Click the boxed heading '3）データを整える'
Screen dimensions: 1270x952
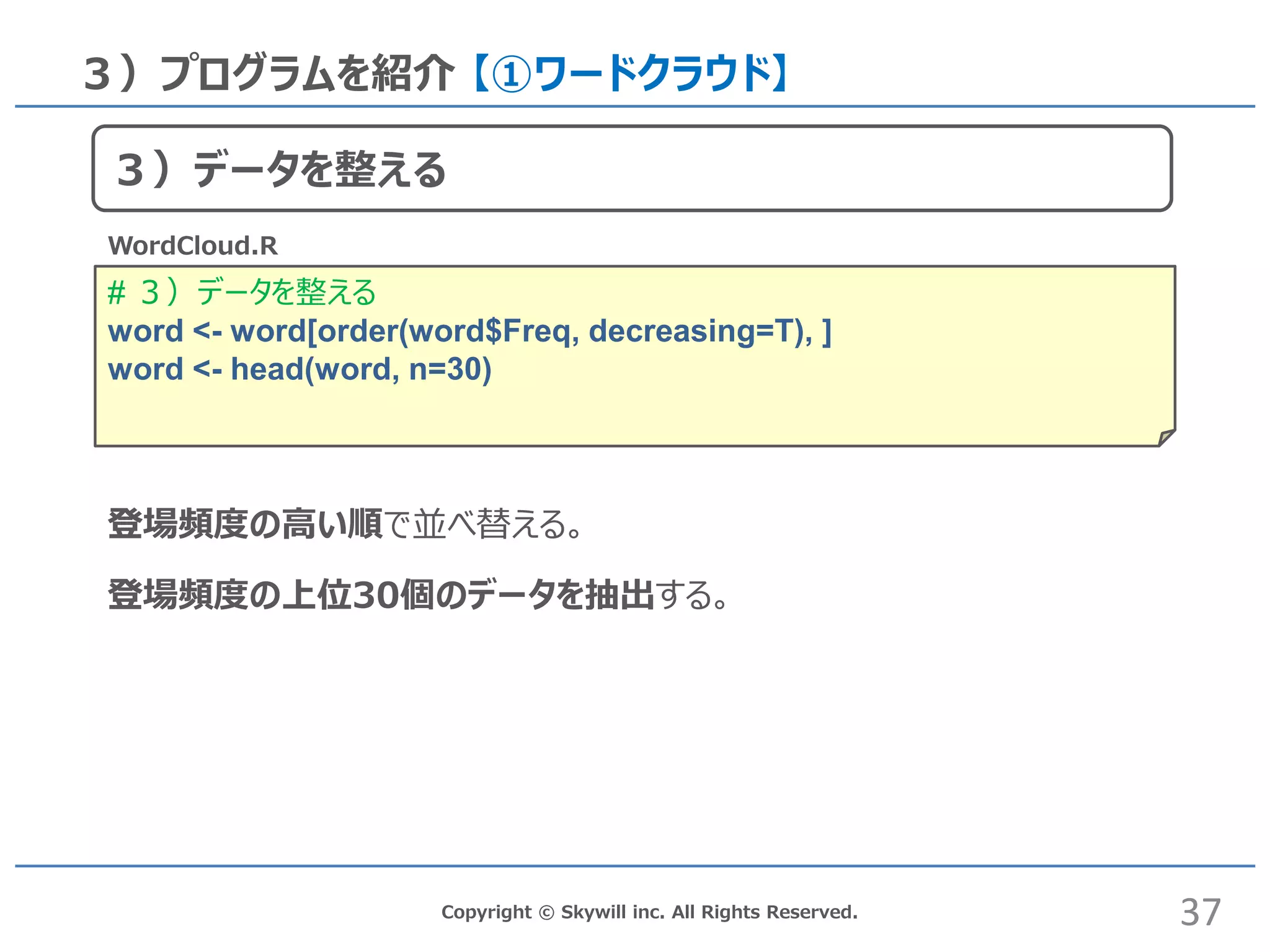coord(282,170)
